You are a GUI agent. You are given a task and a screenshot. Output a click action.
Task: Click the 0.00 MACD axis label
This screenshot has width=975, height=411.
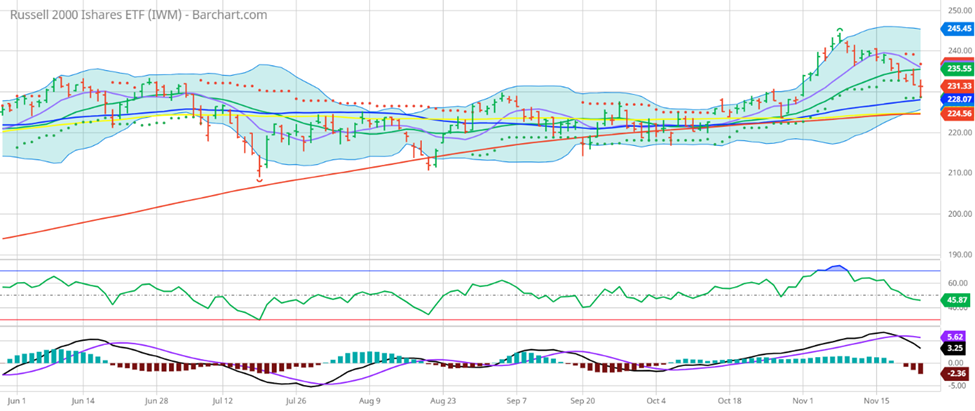tap(956, 362)
